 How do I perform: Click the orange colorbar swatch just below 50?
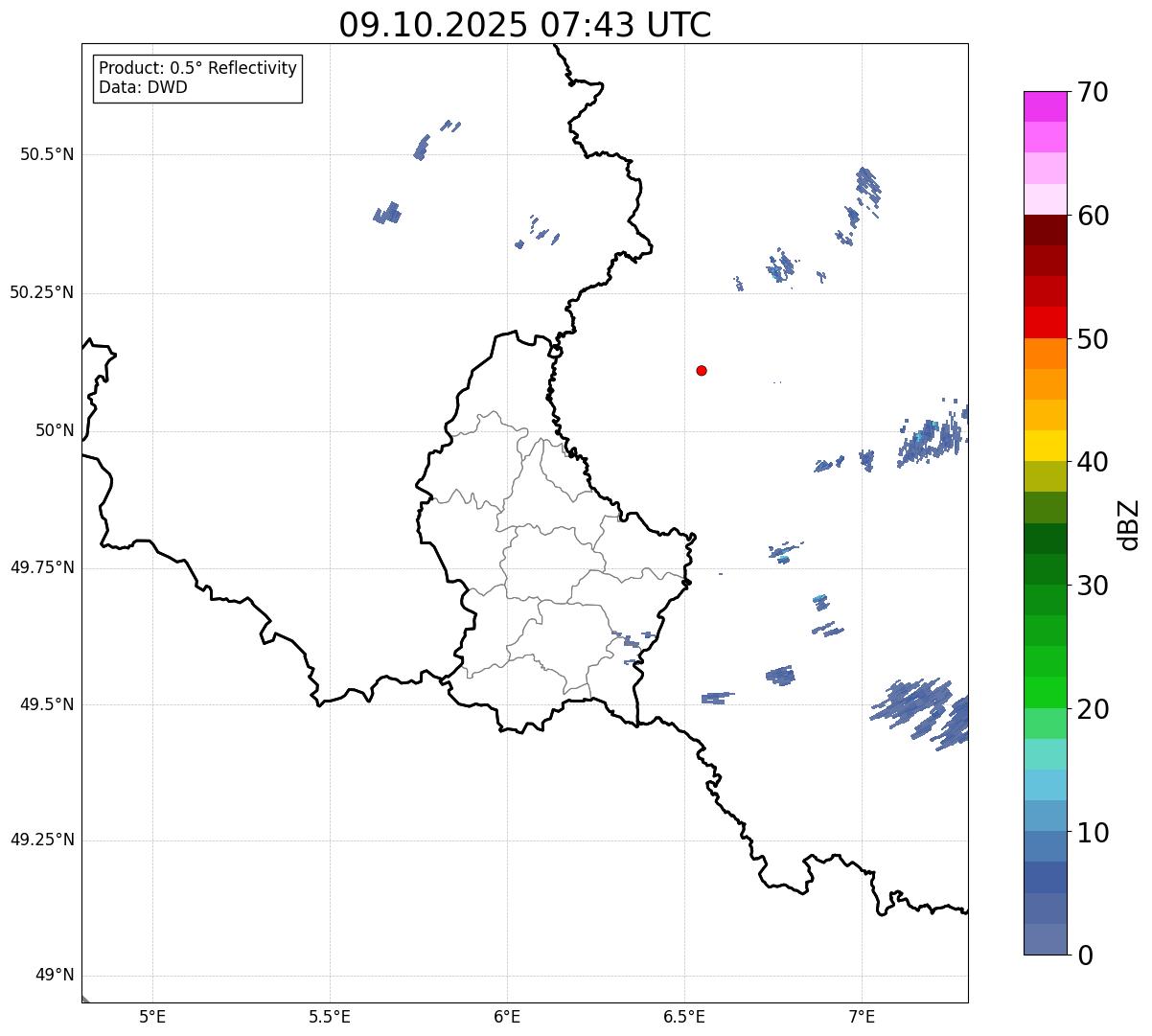pyautogui.click(x=1045, y=354)
